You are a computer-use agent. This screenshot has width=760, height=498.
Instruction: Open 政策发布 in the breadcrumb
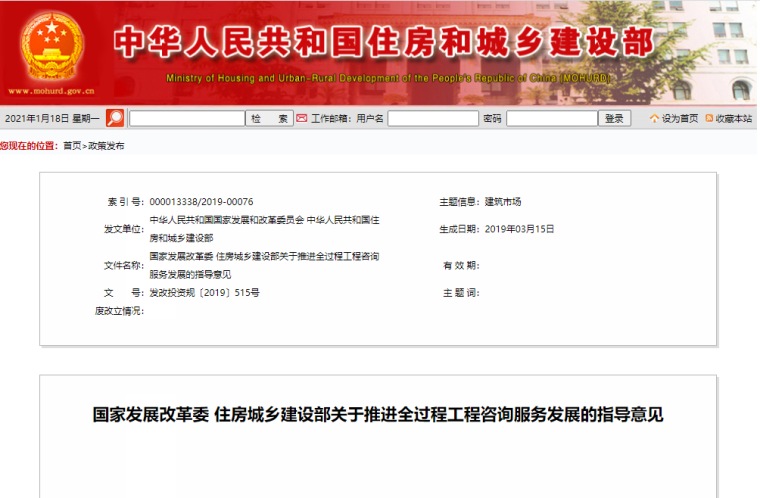pos(106,146)
